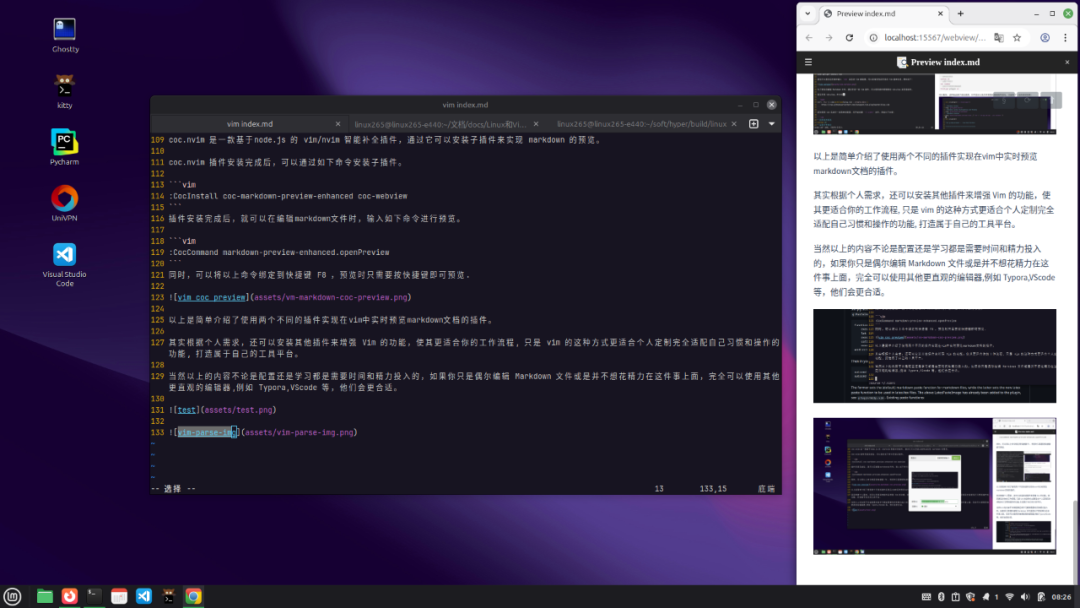This screenshot has height=608, width=1080.
Task: Click the assets/vm-markdown-coc-preview.png path
Action: (331, 297)
